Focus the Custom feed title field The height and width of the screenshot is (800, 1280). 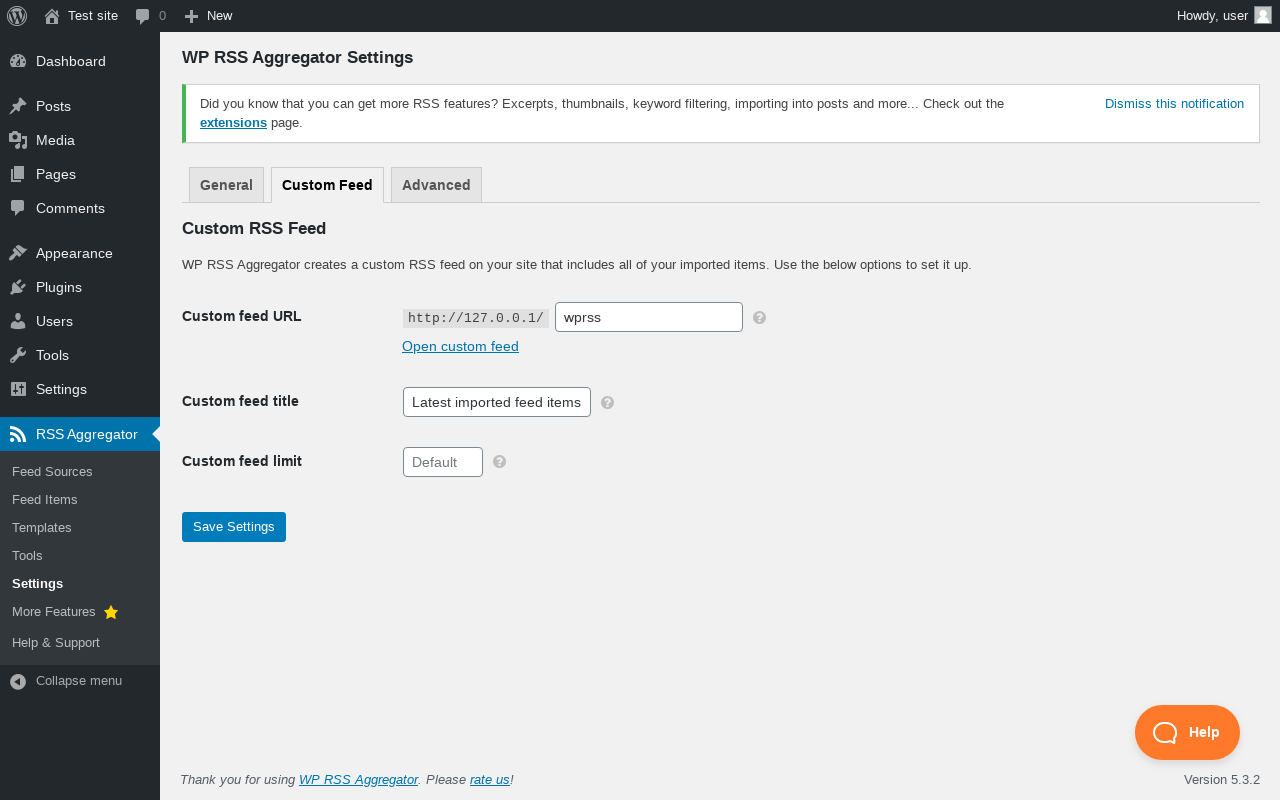(497, 402)
